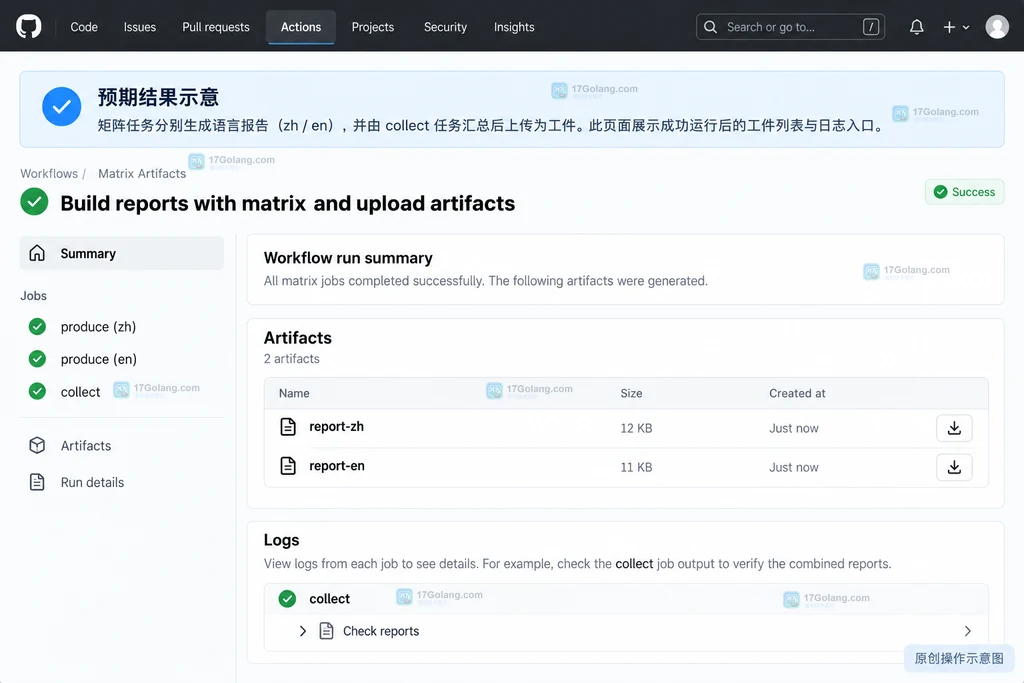Viewport: 1024px width, 683px height.
Task: Click the Check reports document icon
Action: tap(327, 631)
